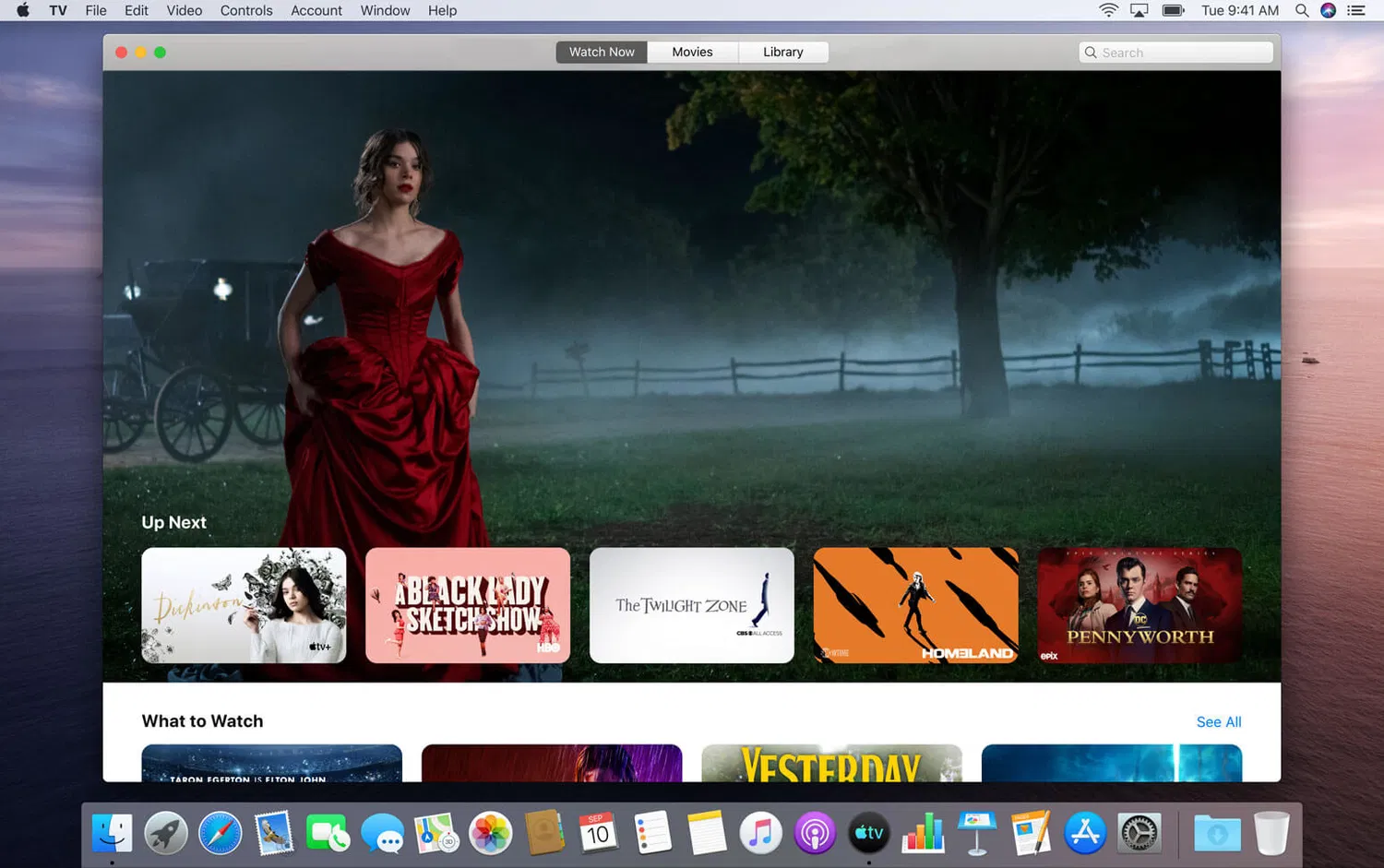This screenshot has width=1384, height=868.
Task: Launch Photos from the Dock
Action: 491,834
